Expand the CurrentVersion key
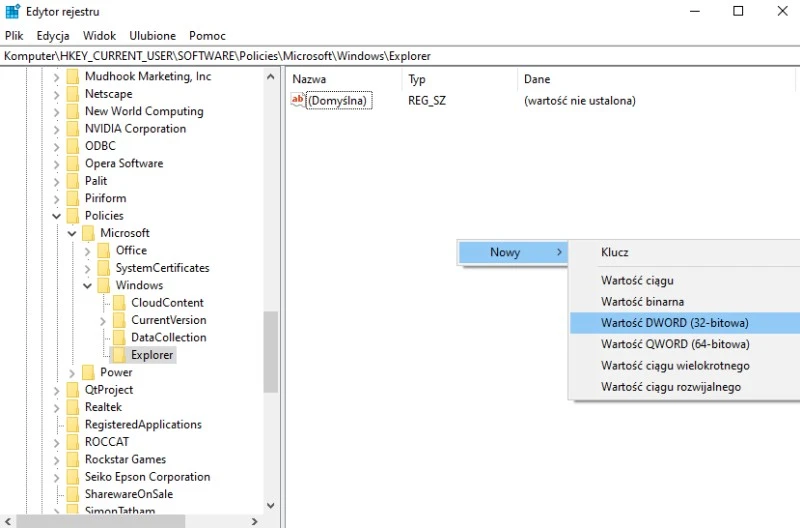 coord(103,321)
